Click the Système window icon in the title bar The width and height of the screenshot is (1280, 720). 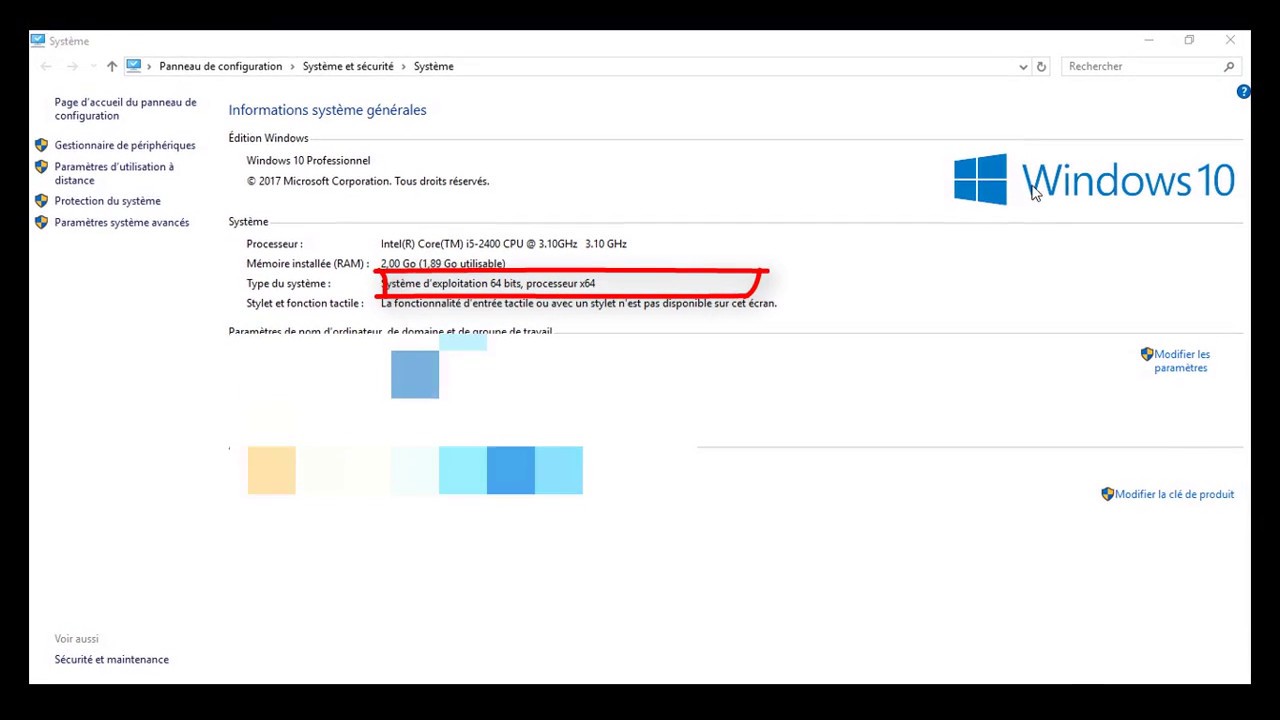(37, 40)
